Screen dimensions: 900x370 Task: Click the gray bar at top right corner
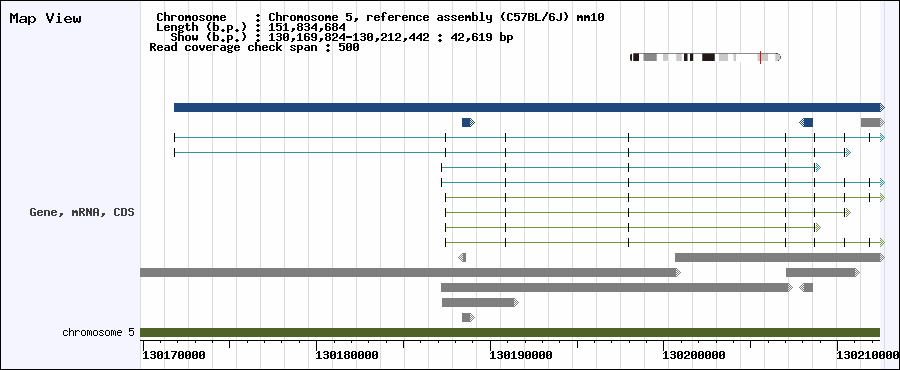pos(872,122)
